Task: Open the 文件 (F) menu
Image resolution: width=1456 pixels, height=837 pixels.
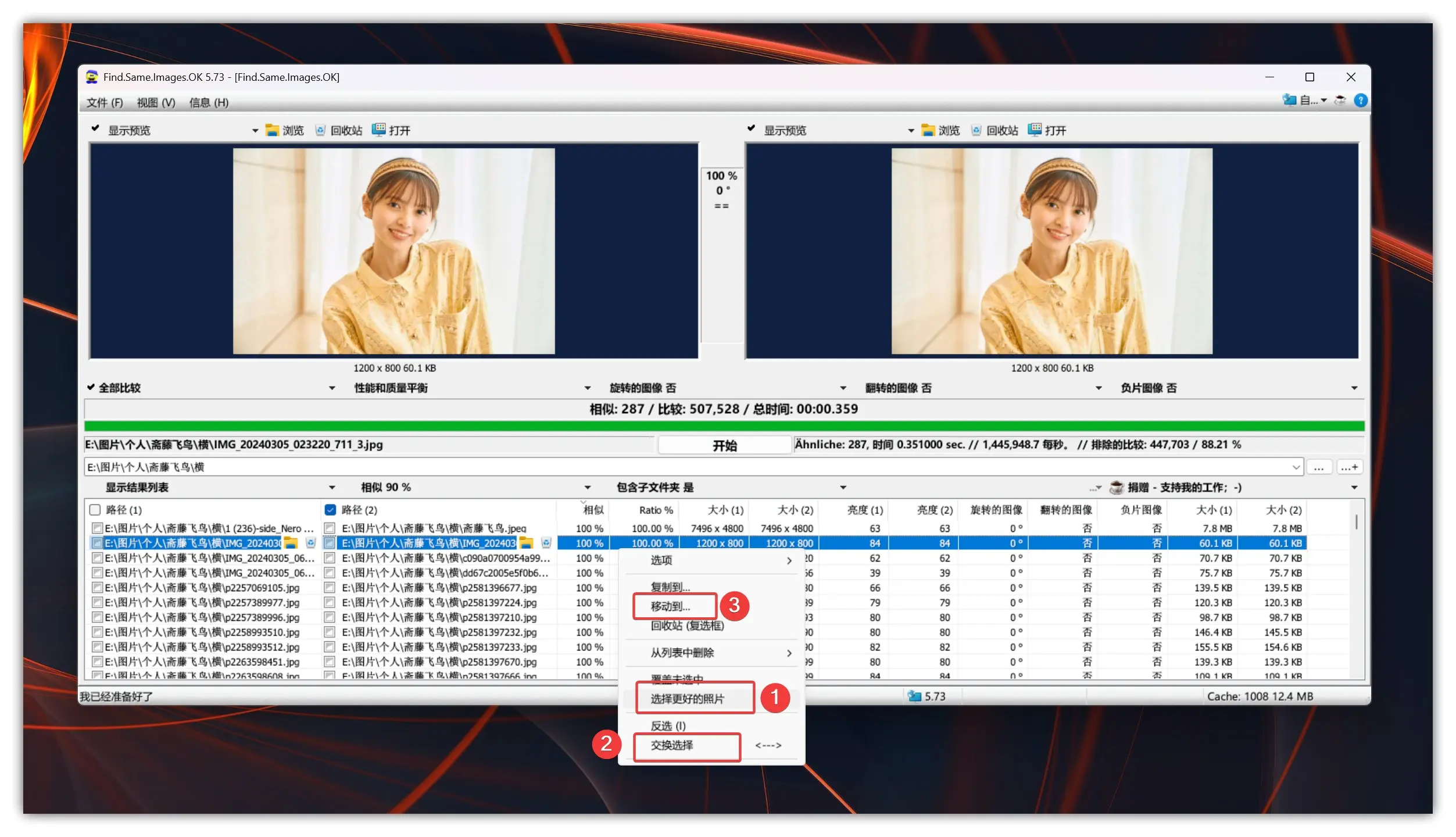Action: [x=105, y=102]
